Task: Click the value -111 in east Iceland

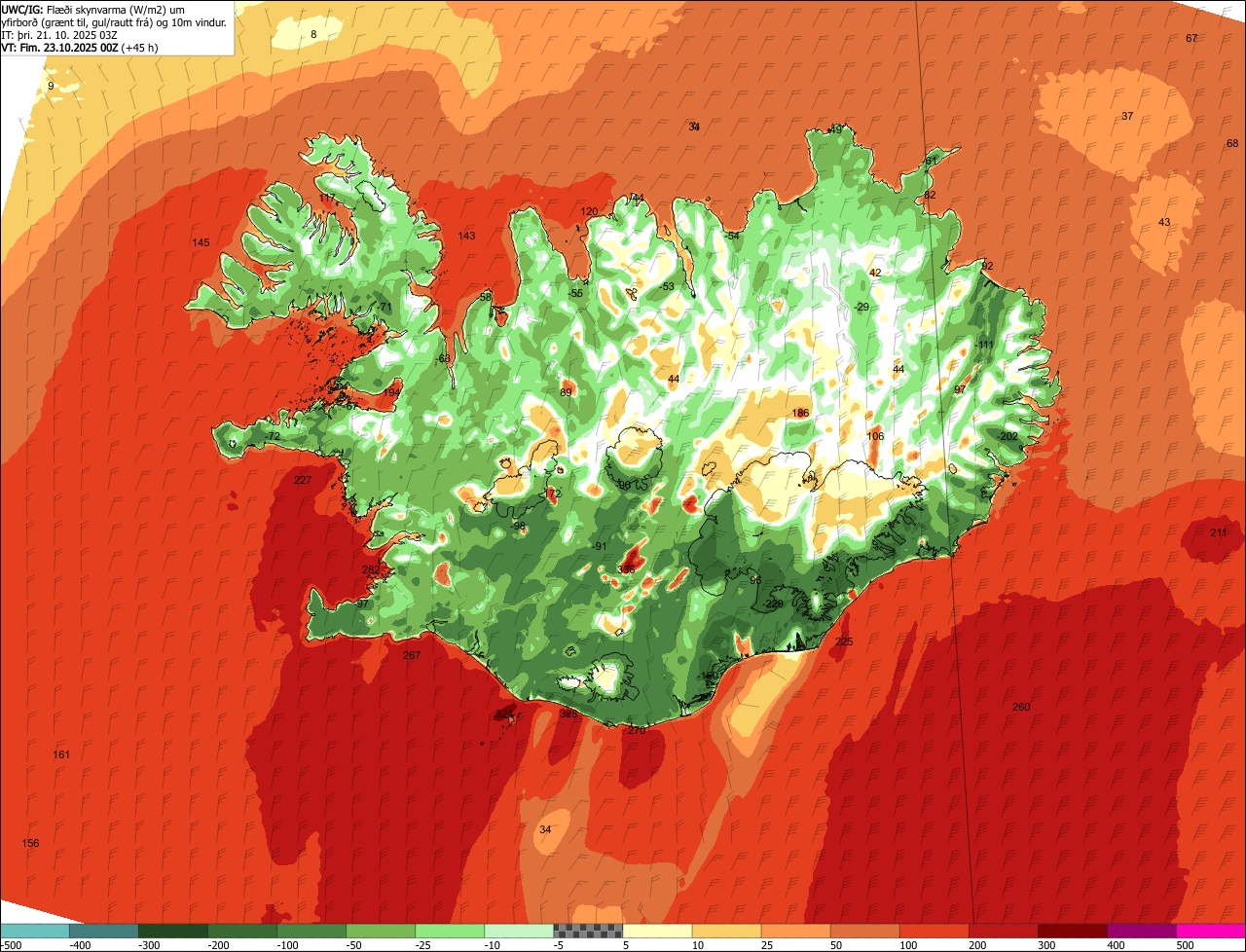Action: [x=984, y=346]
